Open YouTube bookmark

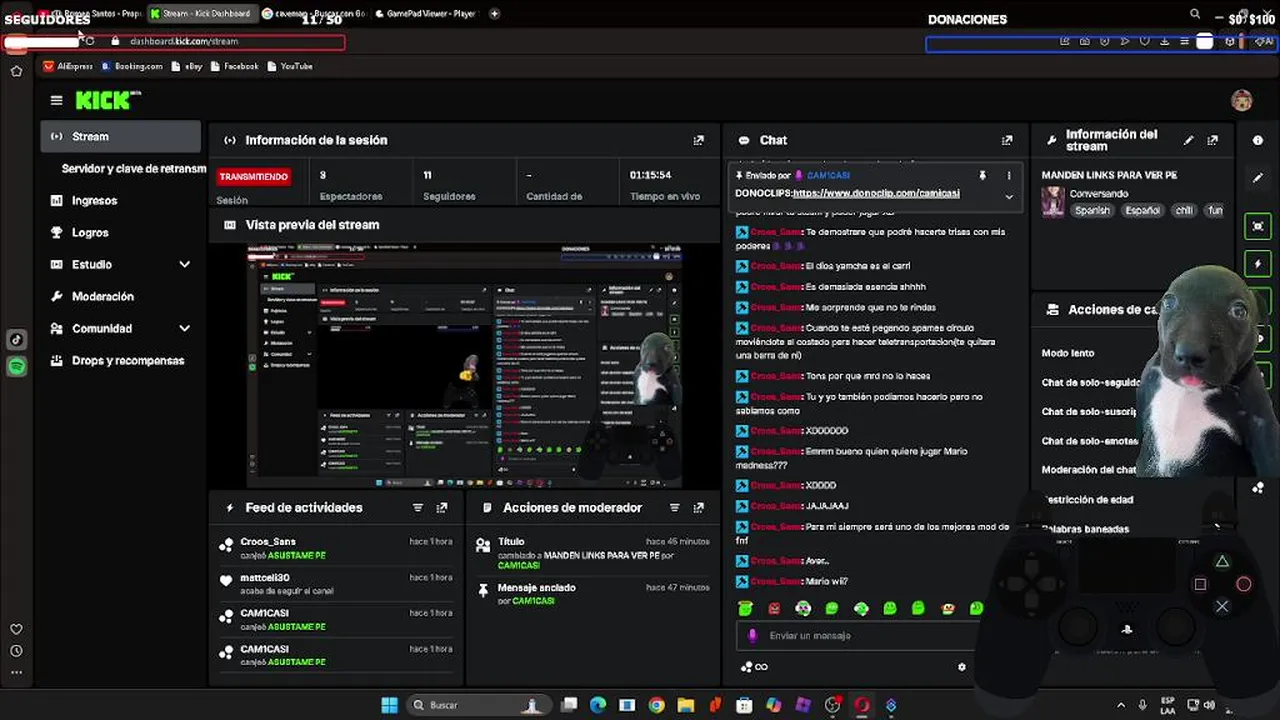[289, 66]
